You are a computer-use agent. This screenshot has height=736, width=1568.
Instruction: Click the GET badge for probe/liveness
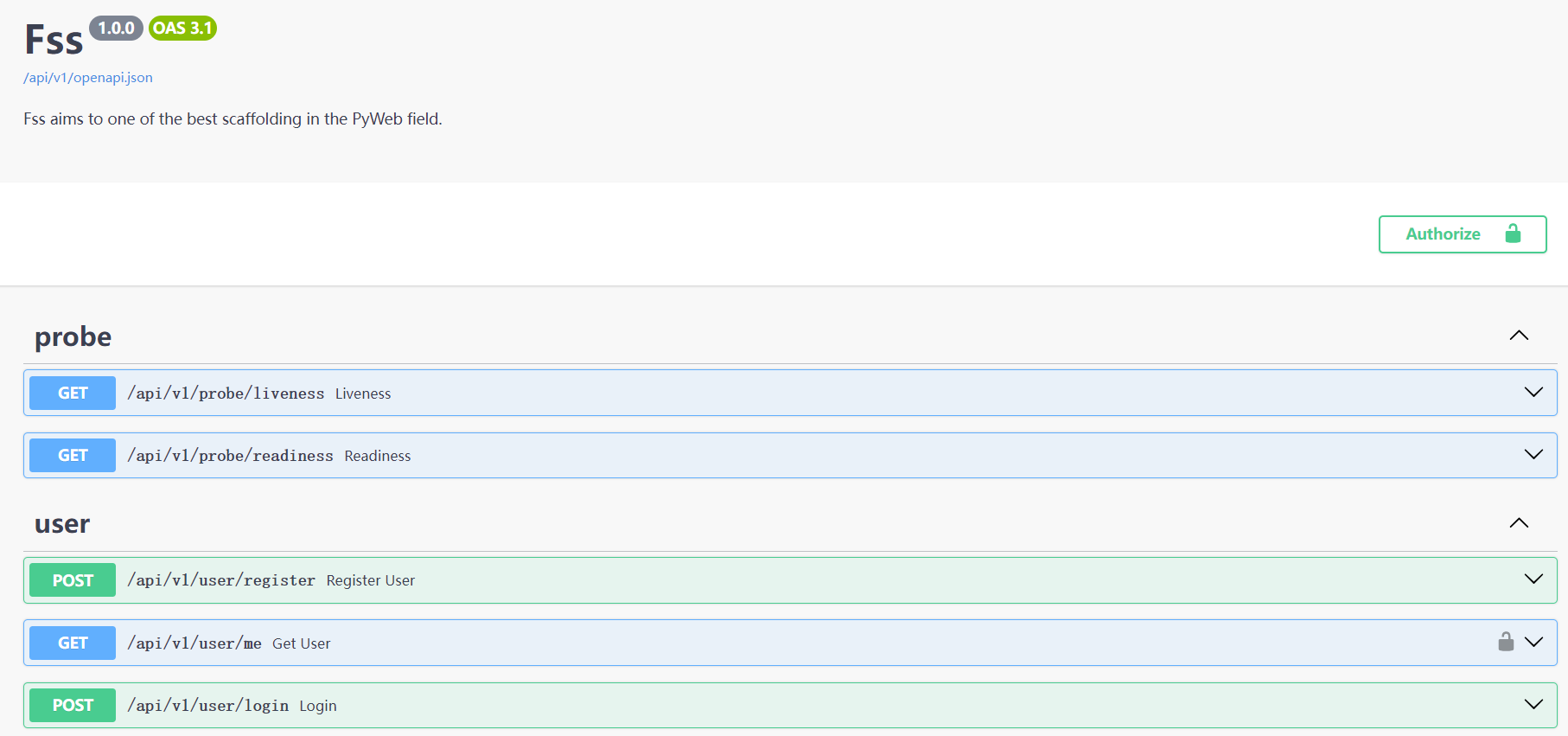tap(73, 393)
